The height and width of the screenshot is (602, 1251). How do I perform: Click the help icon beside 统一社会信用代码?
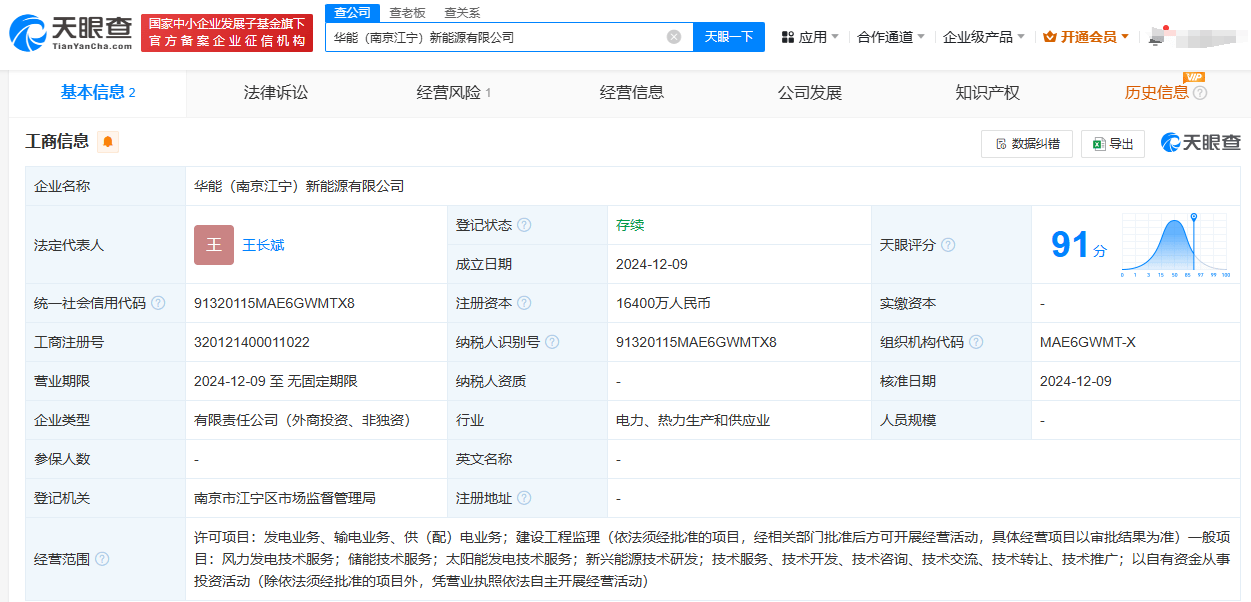point(157,302)
